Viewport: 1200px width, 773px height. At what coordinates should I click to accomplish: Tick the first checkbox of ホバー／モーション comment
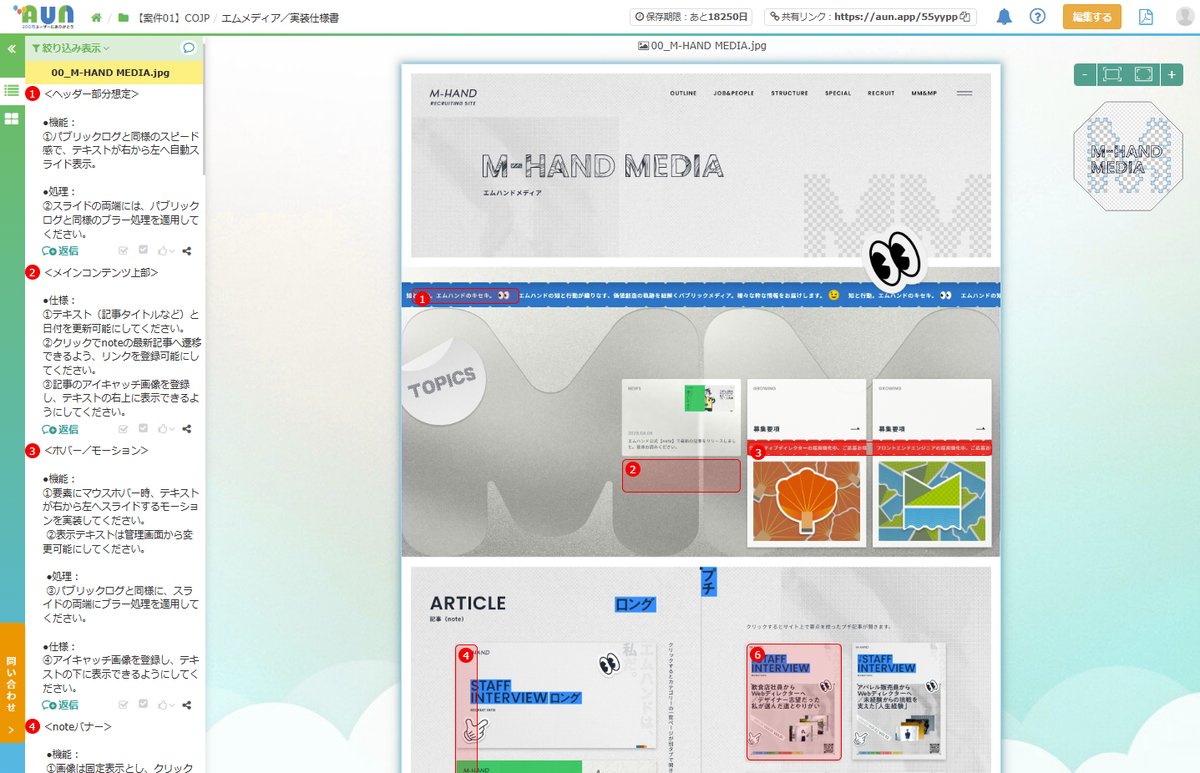coord(124,705)
